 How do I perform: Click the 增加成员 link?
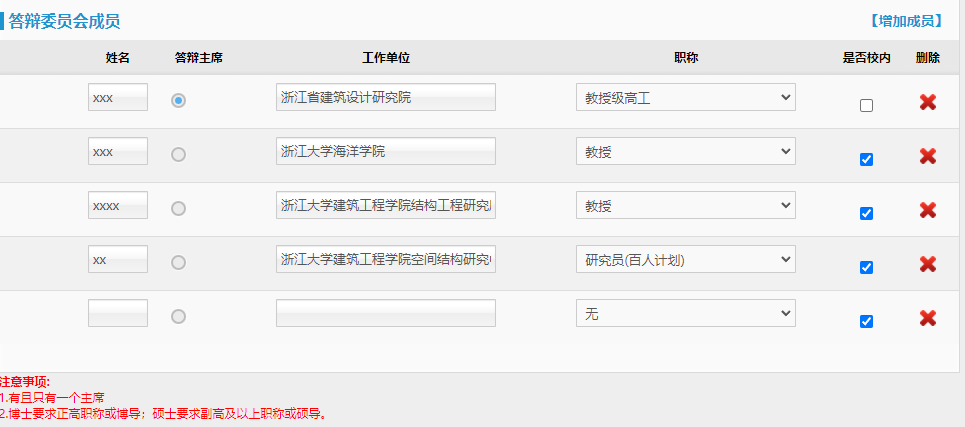tap(906, 22)
